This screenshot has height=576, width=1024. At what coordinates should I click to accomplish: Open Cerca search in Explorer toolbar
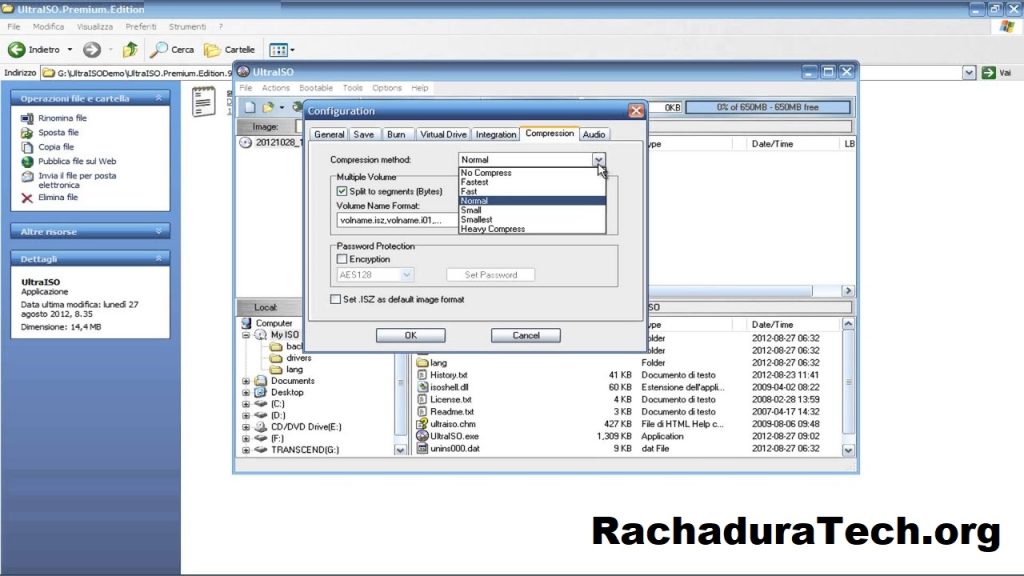[172, 50]
